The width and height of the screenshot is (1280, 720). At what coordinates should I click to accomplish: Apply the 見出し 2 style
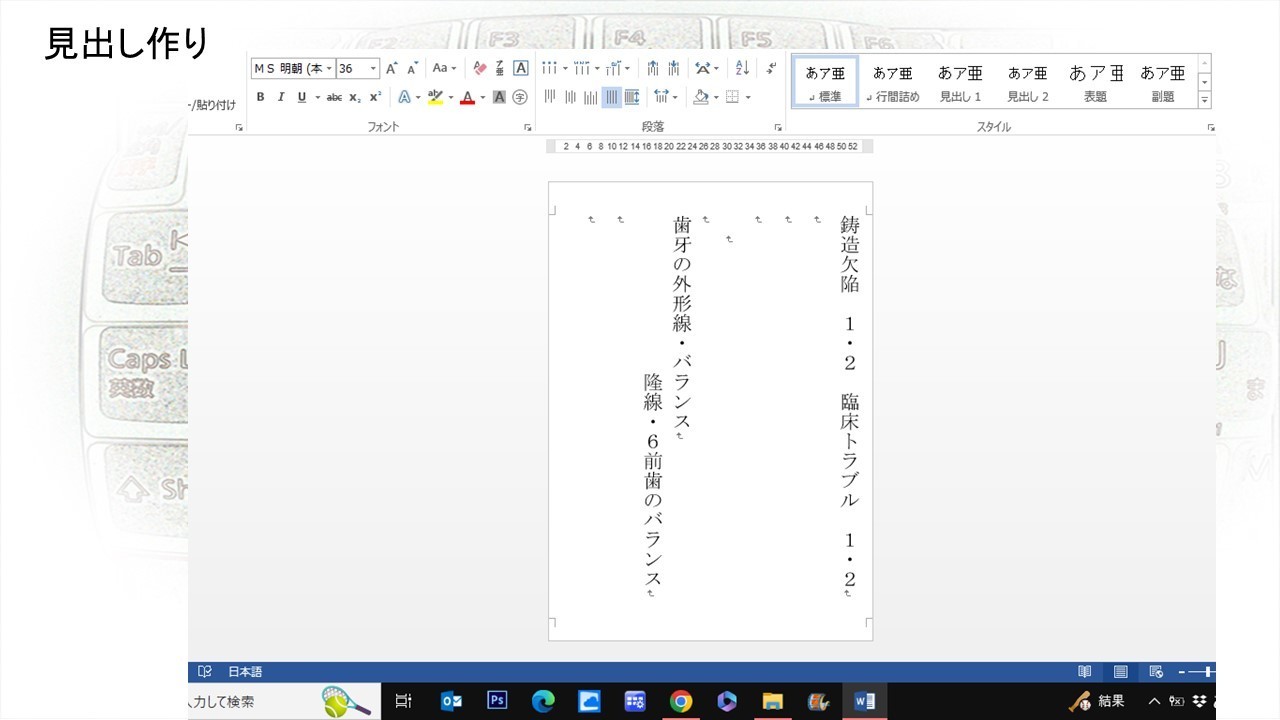[1027, 82]
